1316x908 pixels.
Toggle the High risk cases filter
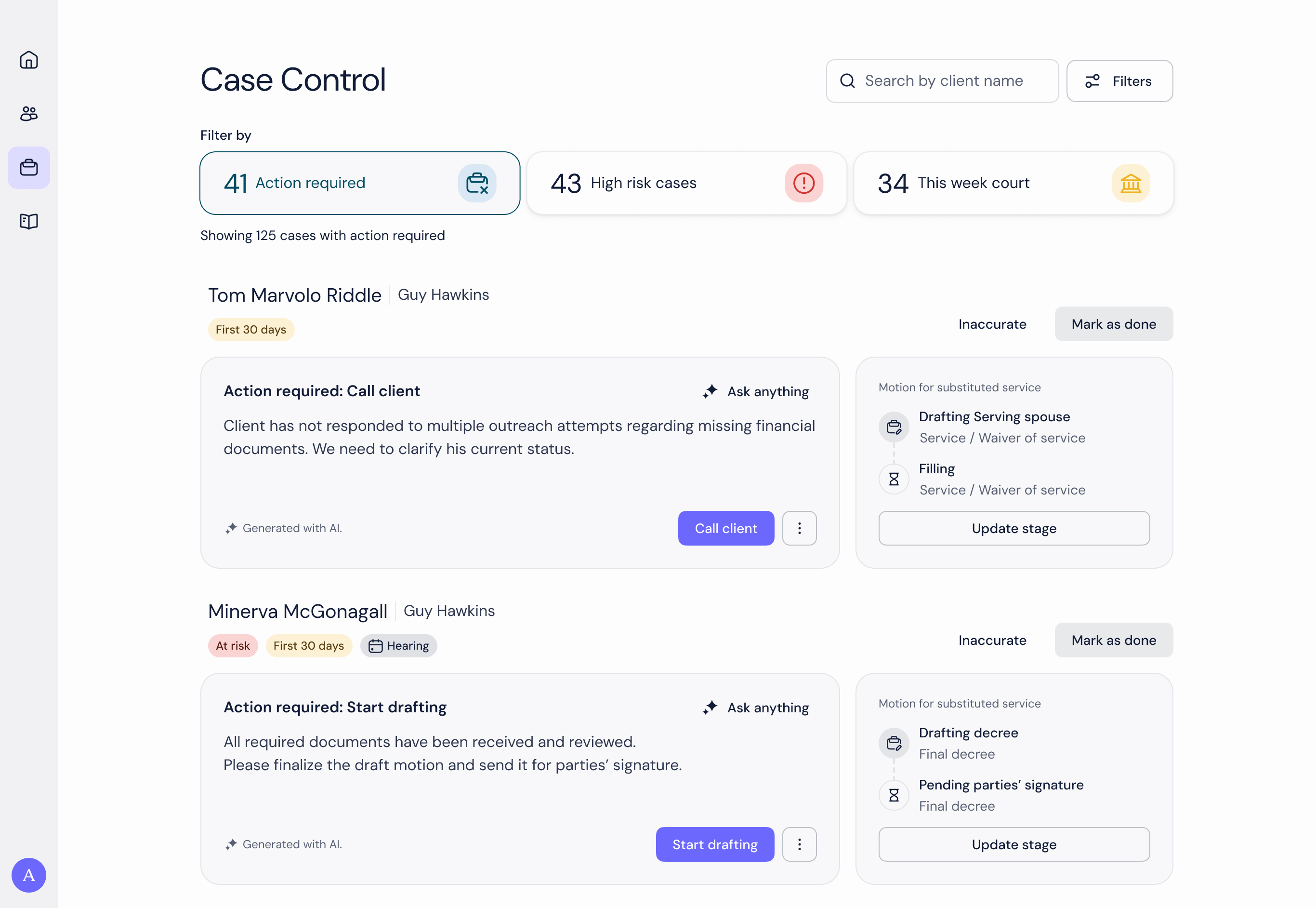[x=687, y=183]
